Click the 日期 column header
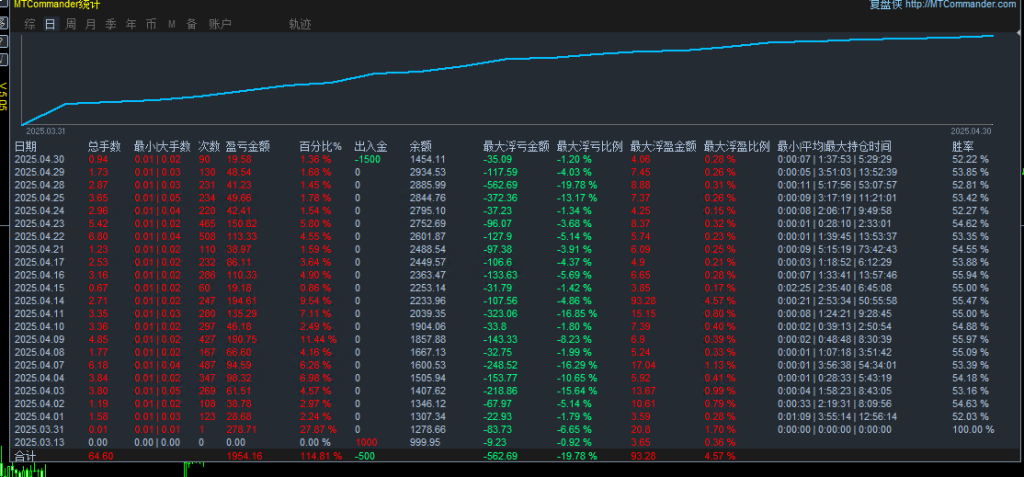 (25, 146)
